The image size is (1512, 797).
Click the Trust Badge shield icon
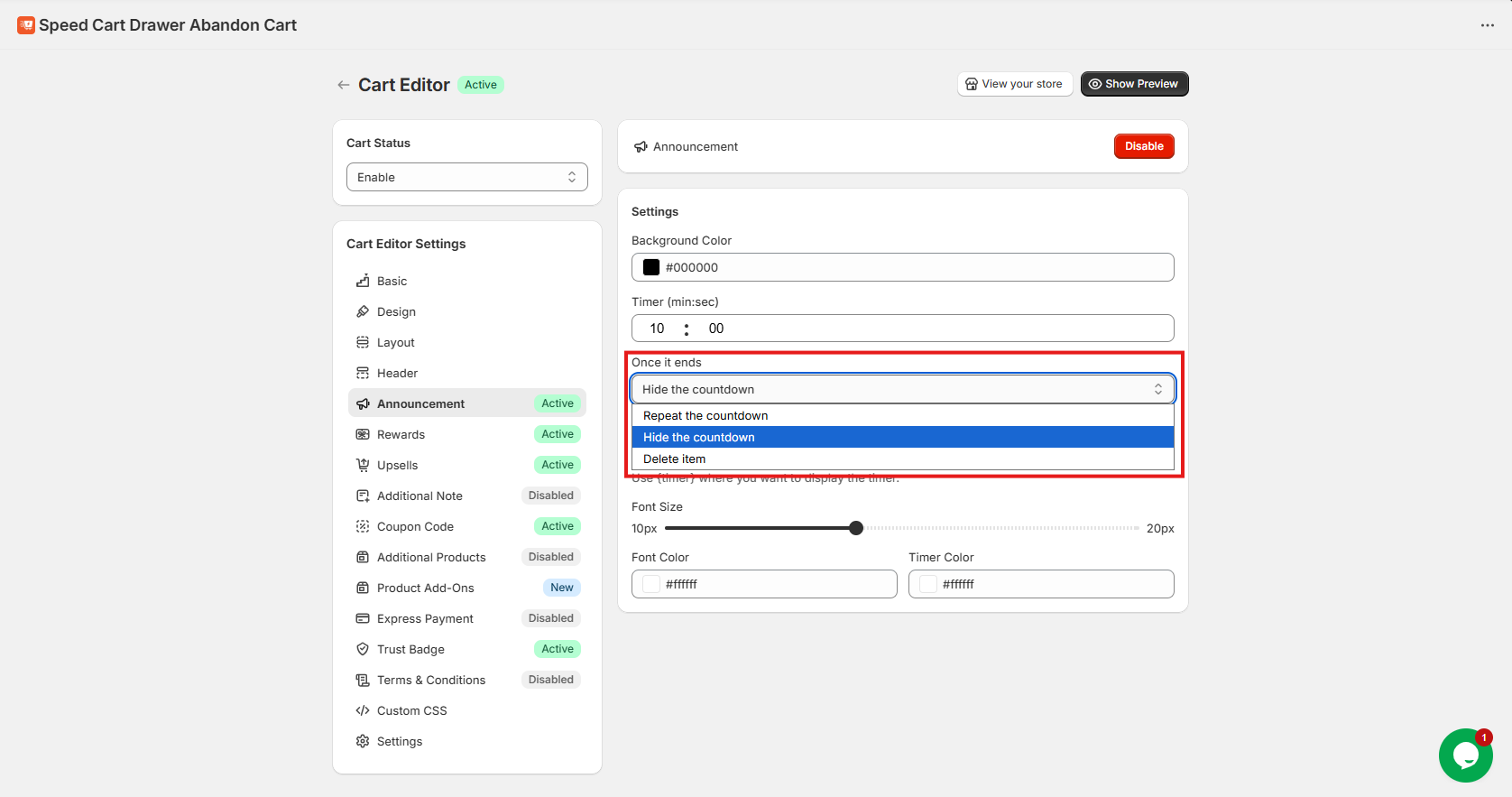point(363,649)
